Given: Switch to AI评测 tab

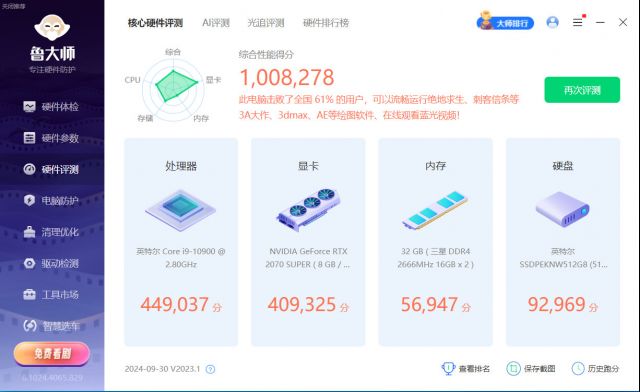Looking at the screenshot, I should click(216, 23).
